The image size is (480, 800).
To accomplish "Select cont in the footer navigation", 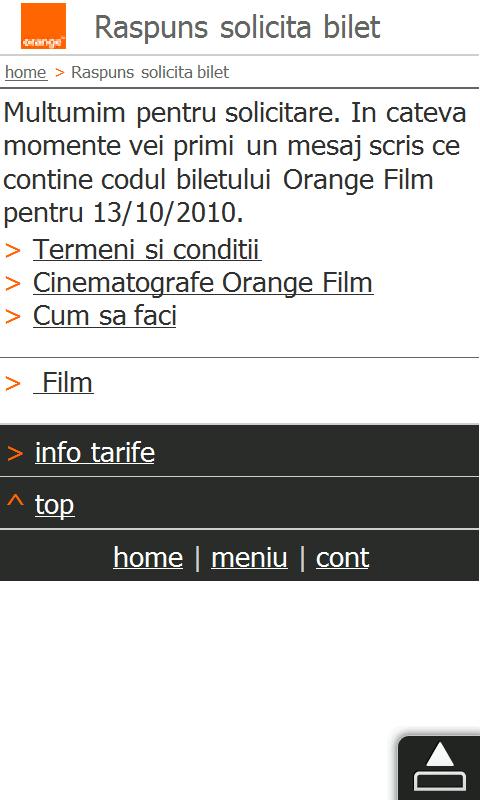I will tap(342, 557).
